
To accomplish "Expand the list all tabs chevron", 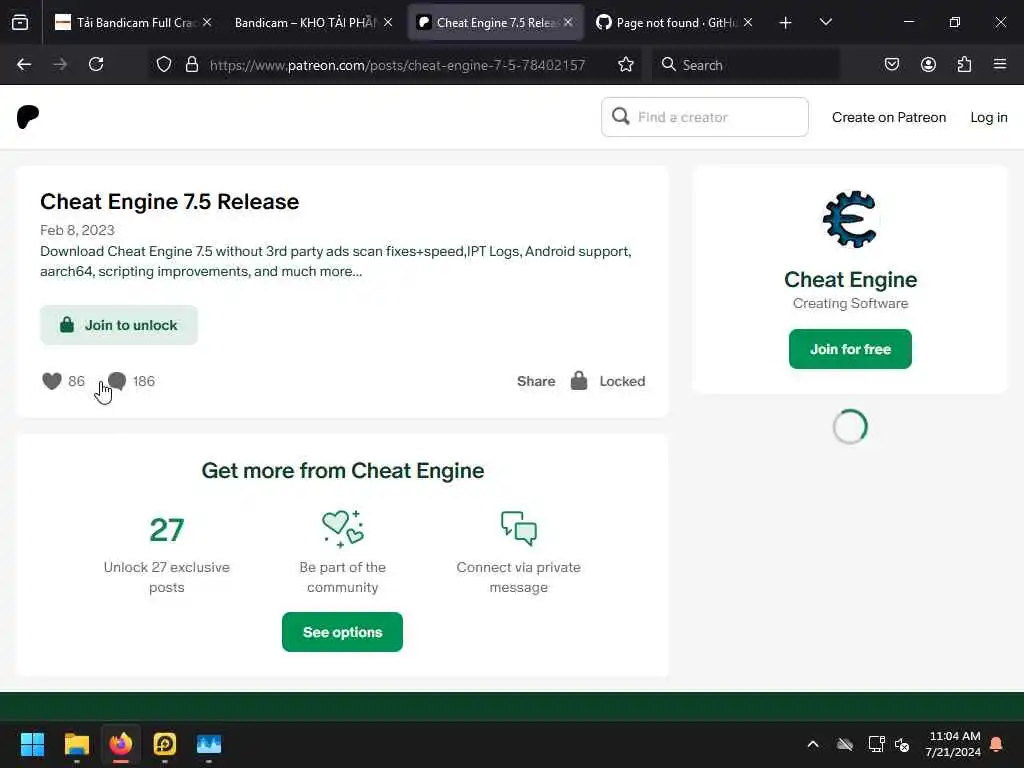I will tap(825, 23).
